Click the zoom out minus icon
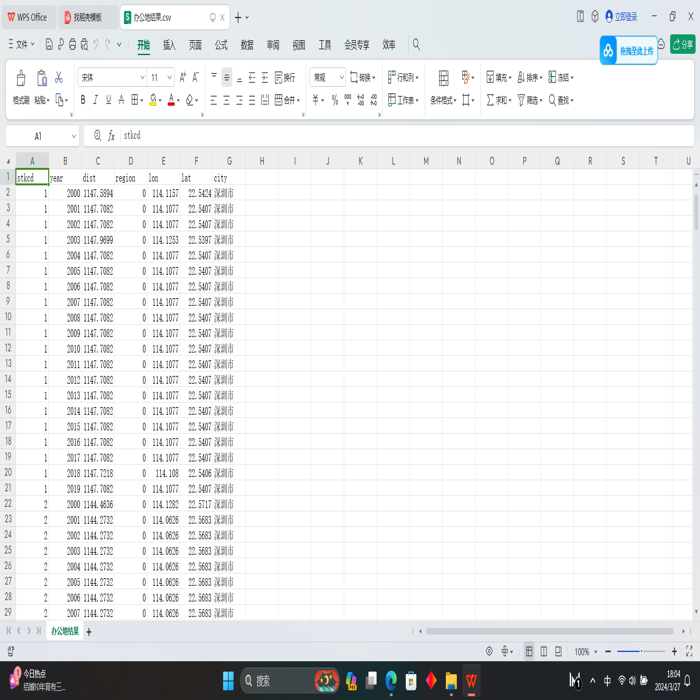 (608, 651)
